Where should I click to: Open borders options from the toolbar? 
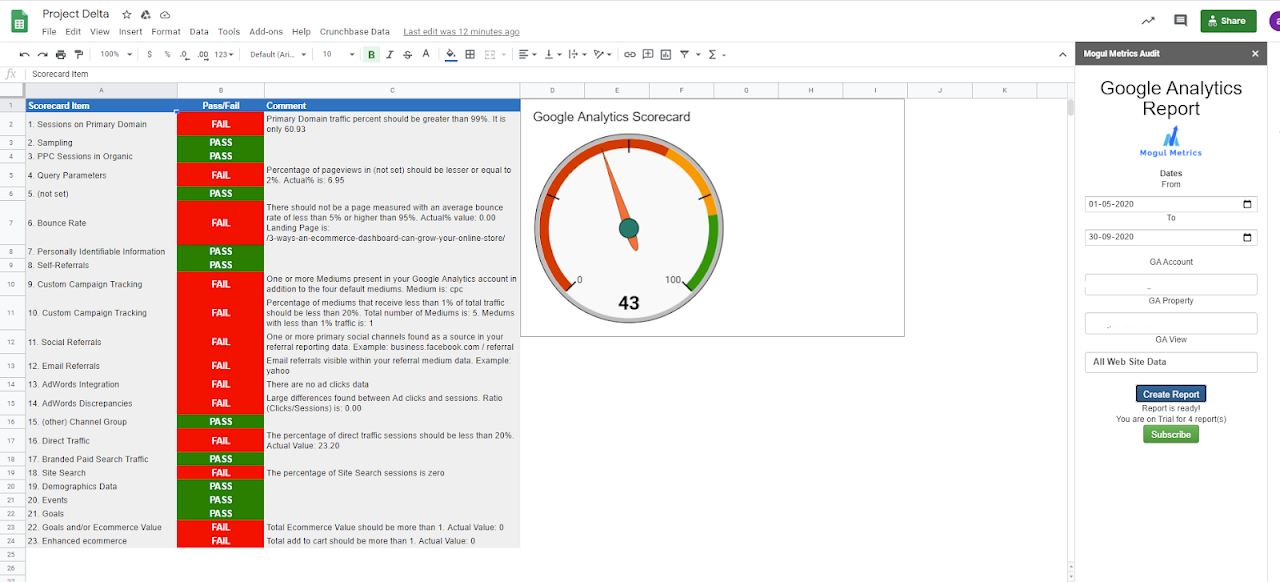(468, 55)
